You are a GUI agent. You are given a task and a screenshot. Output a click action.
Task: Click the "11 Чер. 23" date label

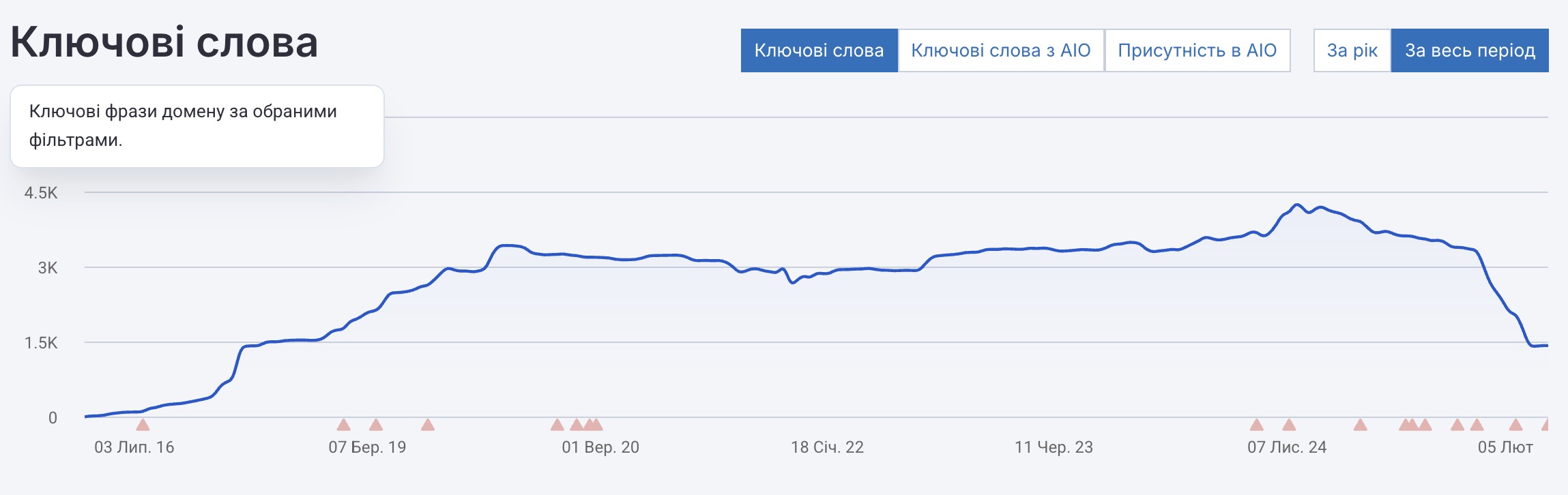(1054, 447)
